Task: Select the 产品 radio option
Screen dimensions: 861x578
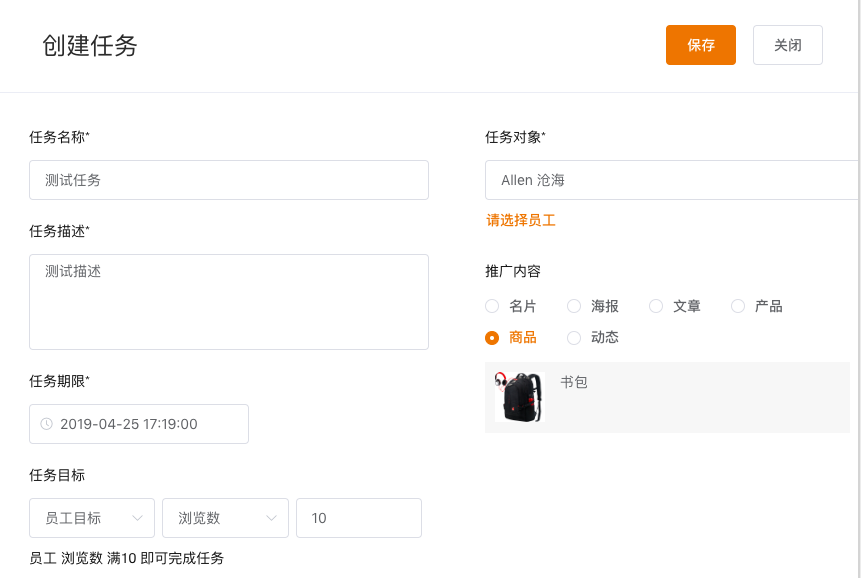Action: (x=738, y=306)
